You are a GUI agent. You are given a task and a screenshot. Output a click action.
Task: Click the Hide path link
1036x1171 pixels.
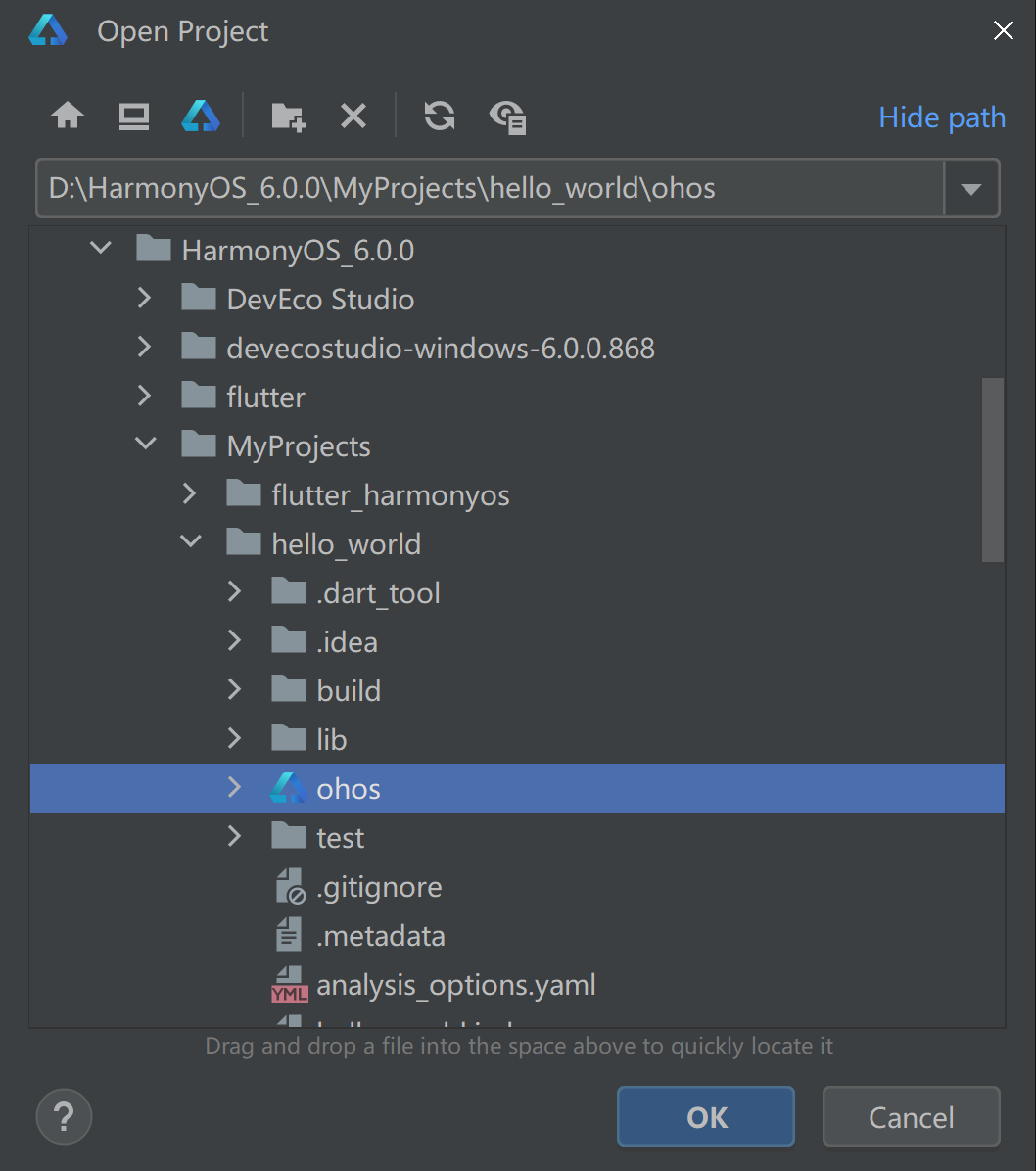(942, 118)
